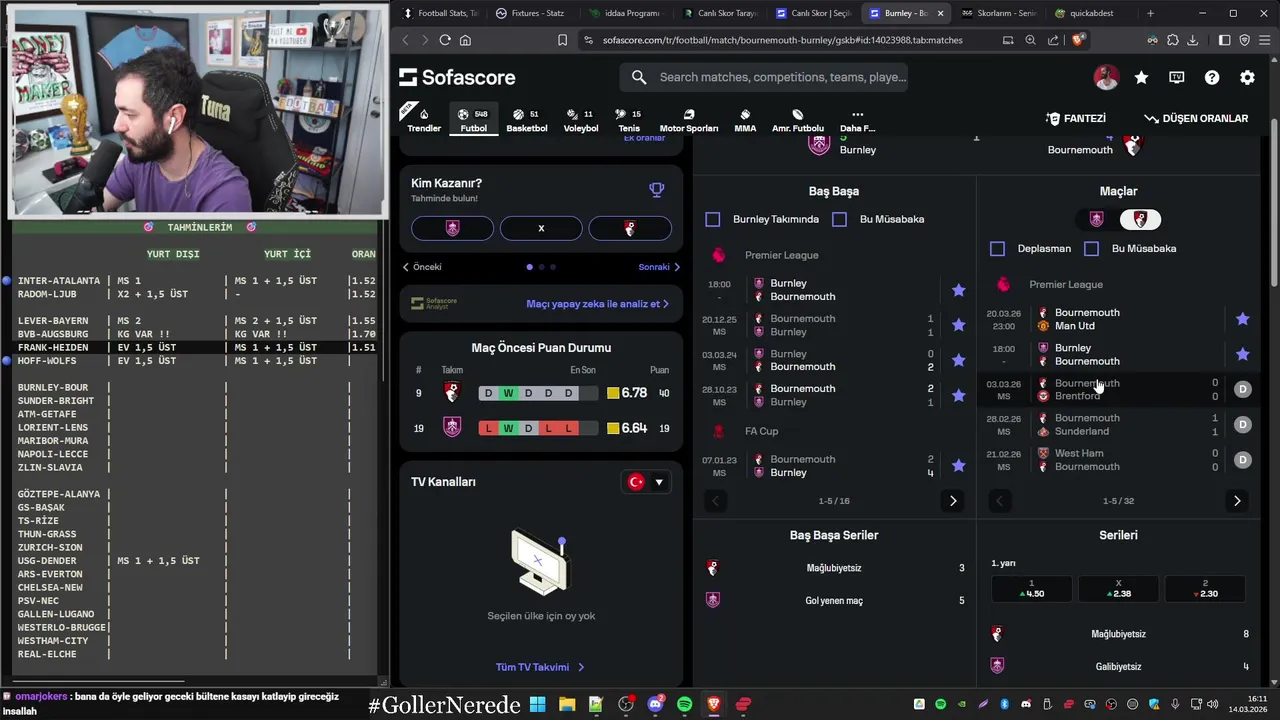This screenshot has width=1280, height=720.
Task: Click Önceki in prediction carousel
Action: click(422, 267)
